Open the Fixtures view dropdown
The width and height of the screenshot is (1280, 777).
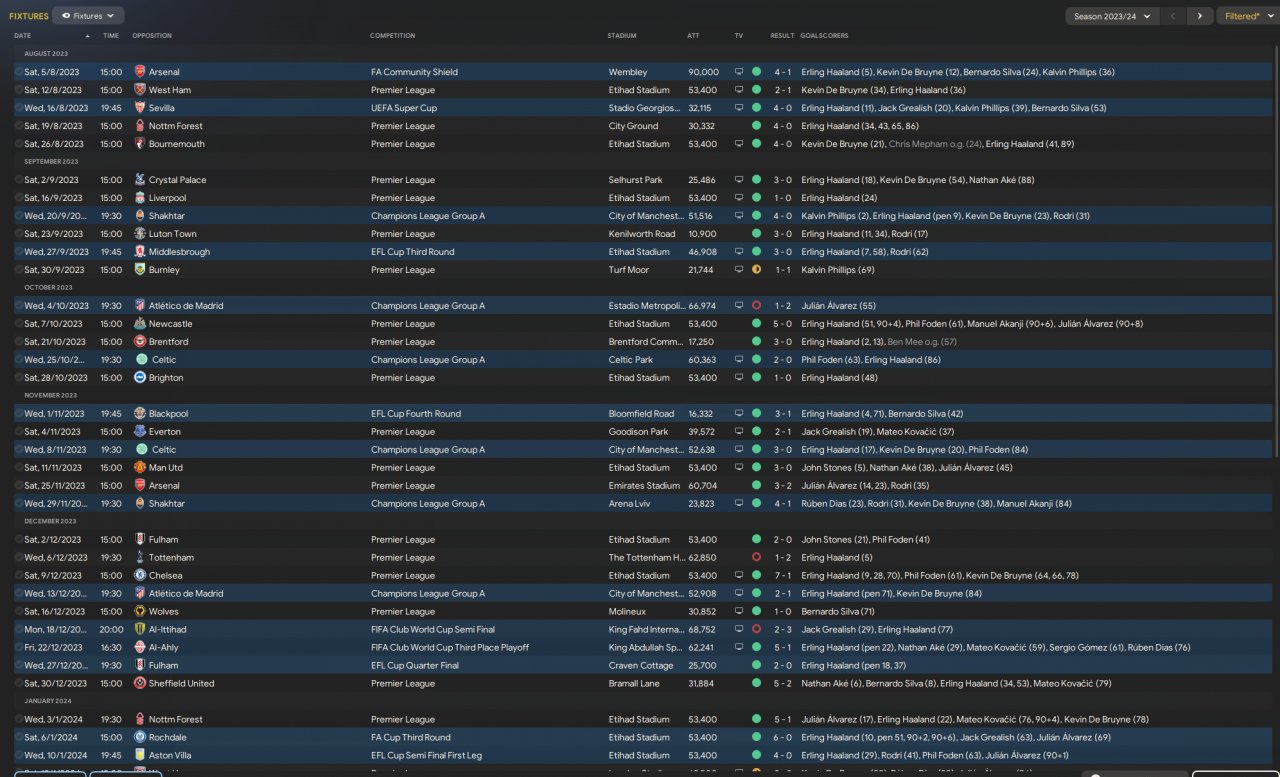click(88, 16)
